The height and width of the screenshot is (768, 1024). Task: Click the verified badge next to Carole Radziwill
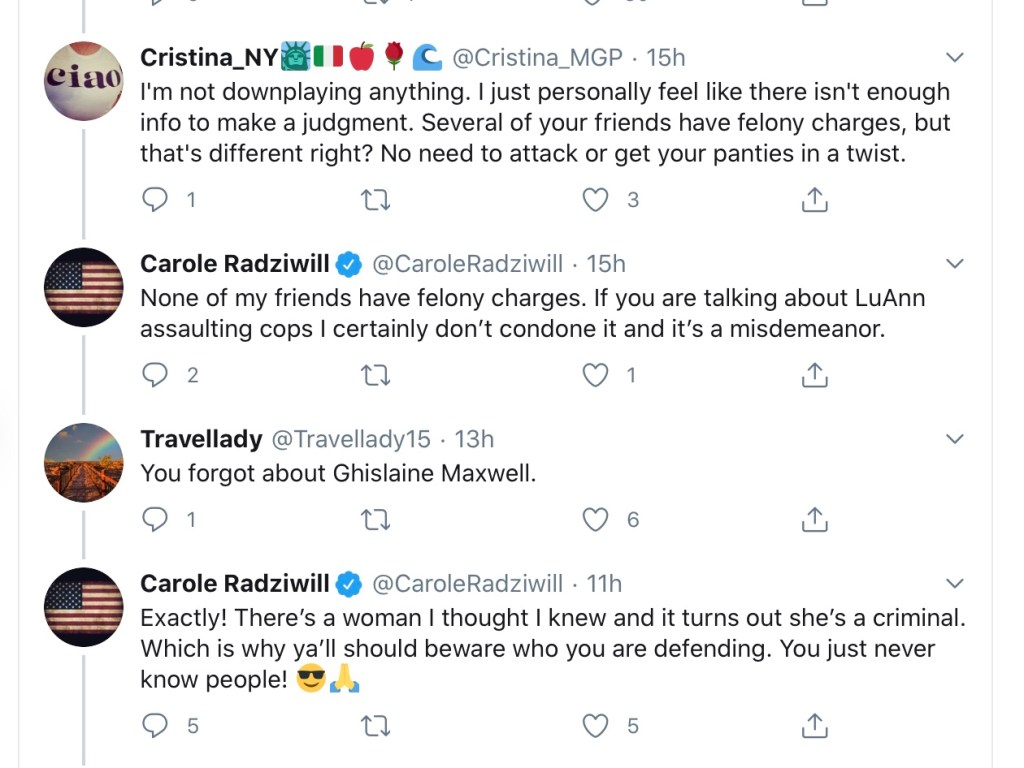point(348,263)
